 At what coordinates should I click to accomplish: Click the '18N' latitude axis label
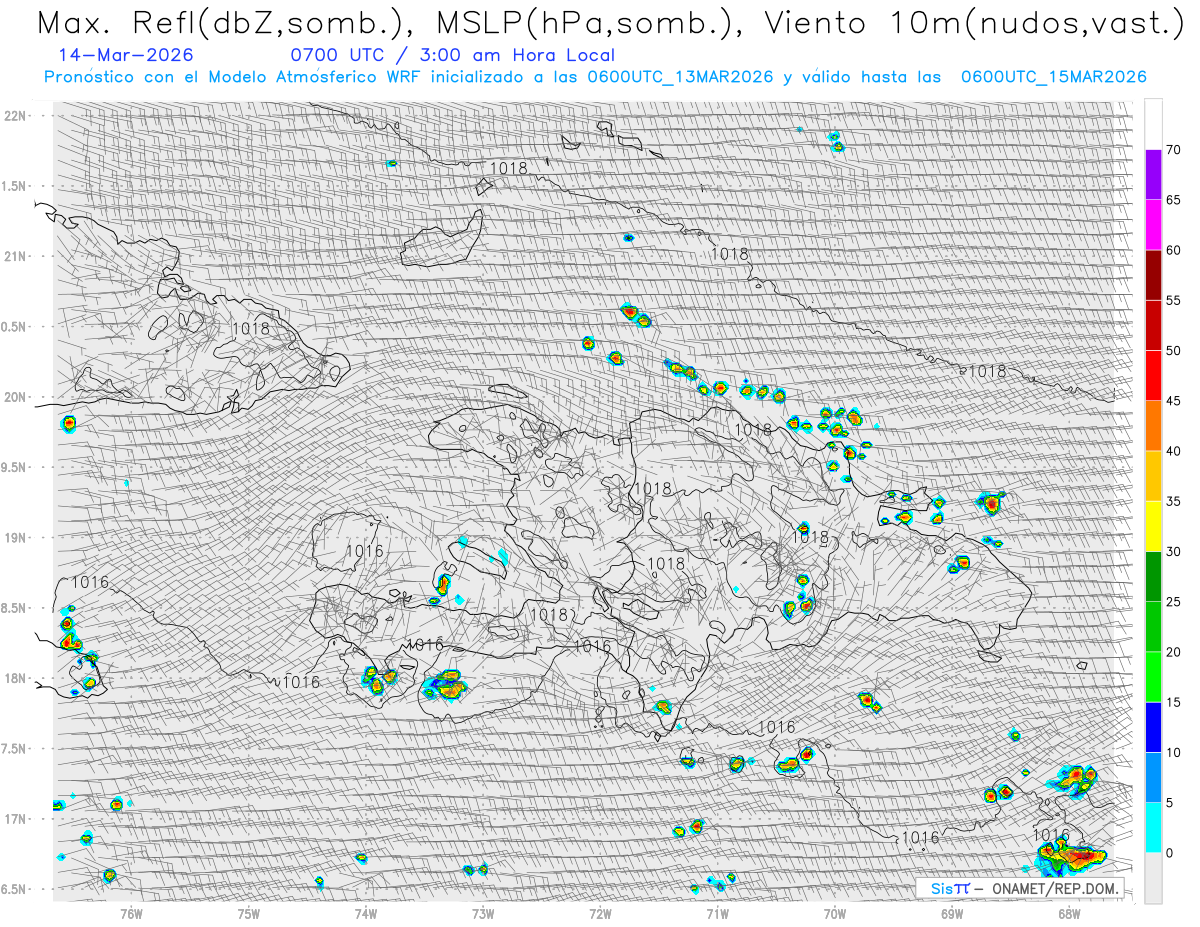[x=16, y=678]
